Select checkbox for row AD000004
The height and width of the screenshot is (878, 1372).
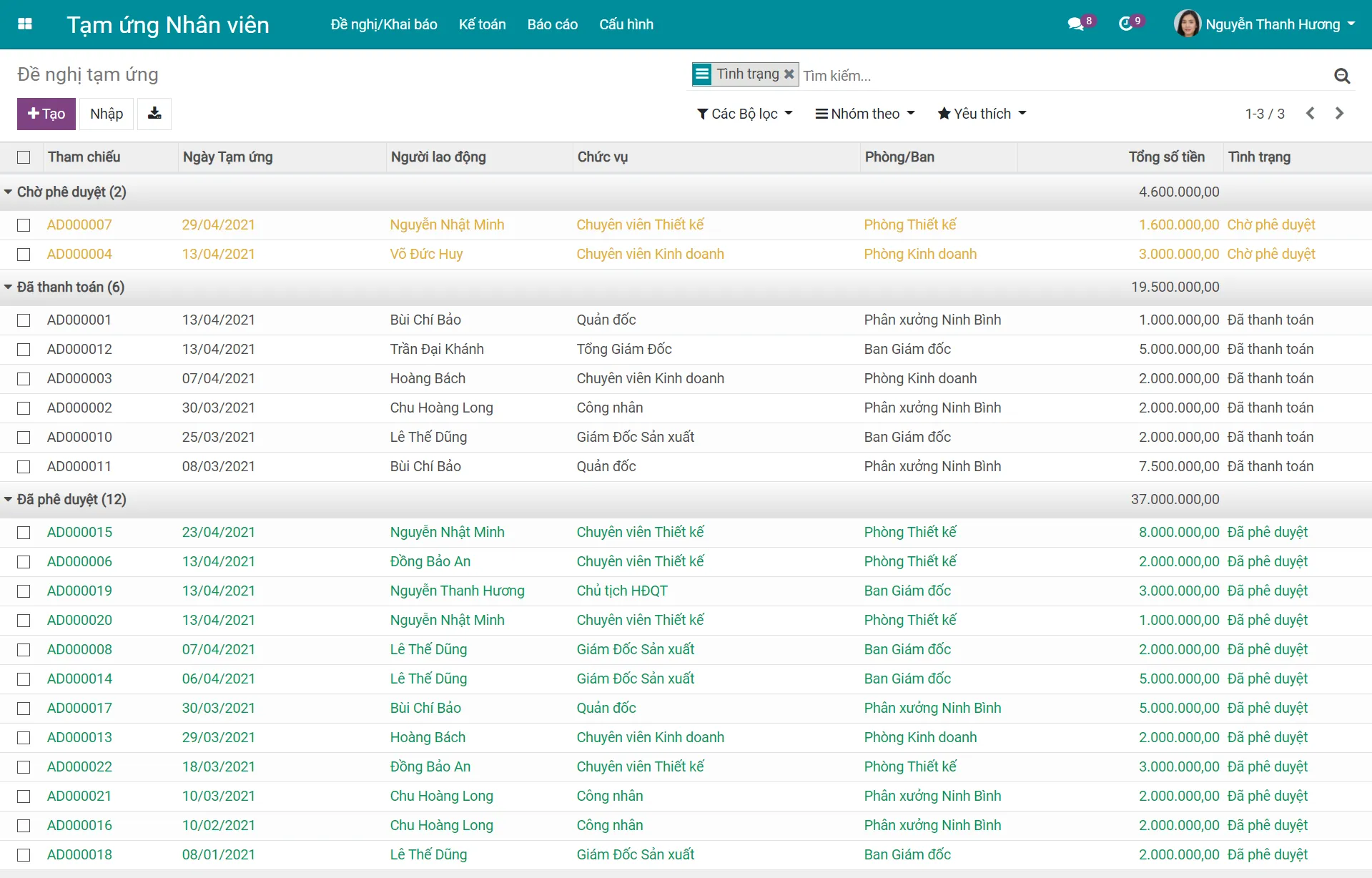tap(24, 255)
